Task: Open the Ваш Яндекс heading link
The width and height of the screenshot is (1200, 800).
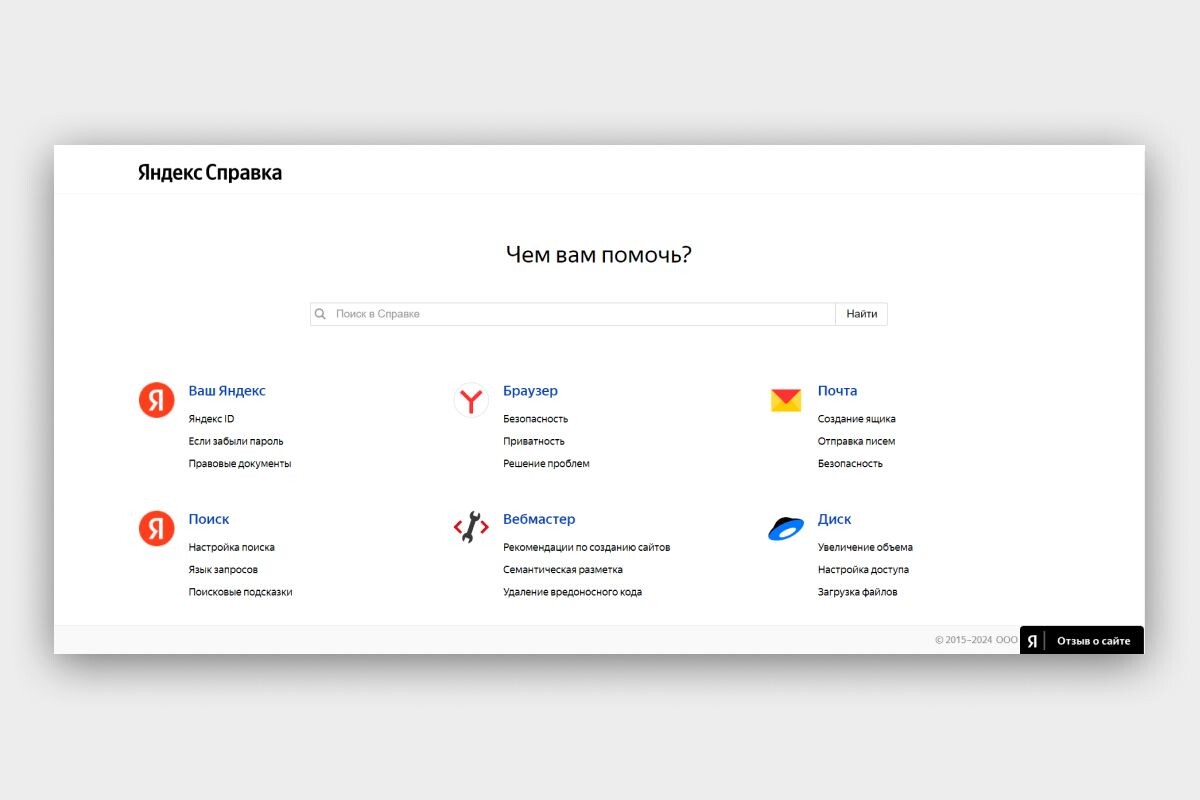Action: (x=227, y=391)
